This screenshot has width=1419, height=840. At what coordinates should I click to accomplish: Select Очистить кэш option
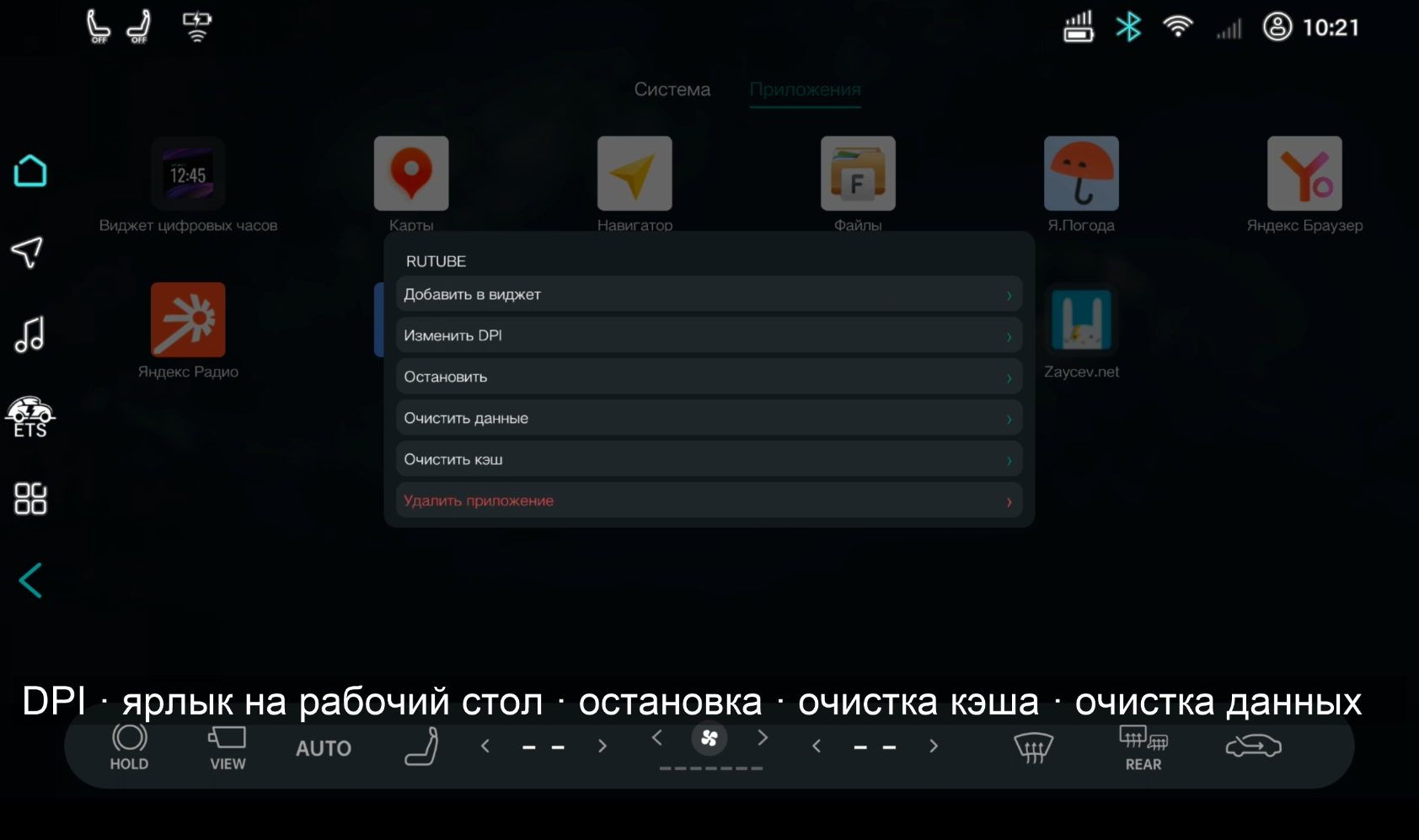click(709, 459)
